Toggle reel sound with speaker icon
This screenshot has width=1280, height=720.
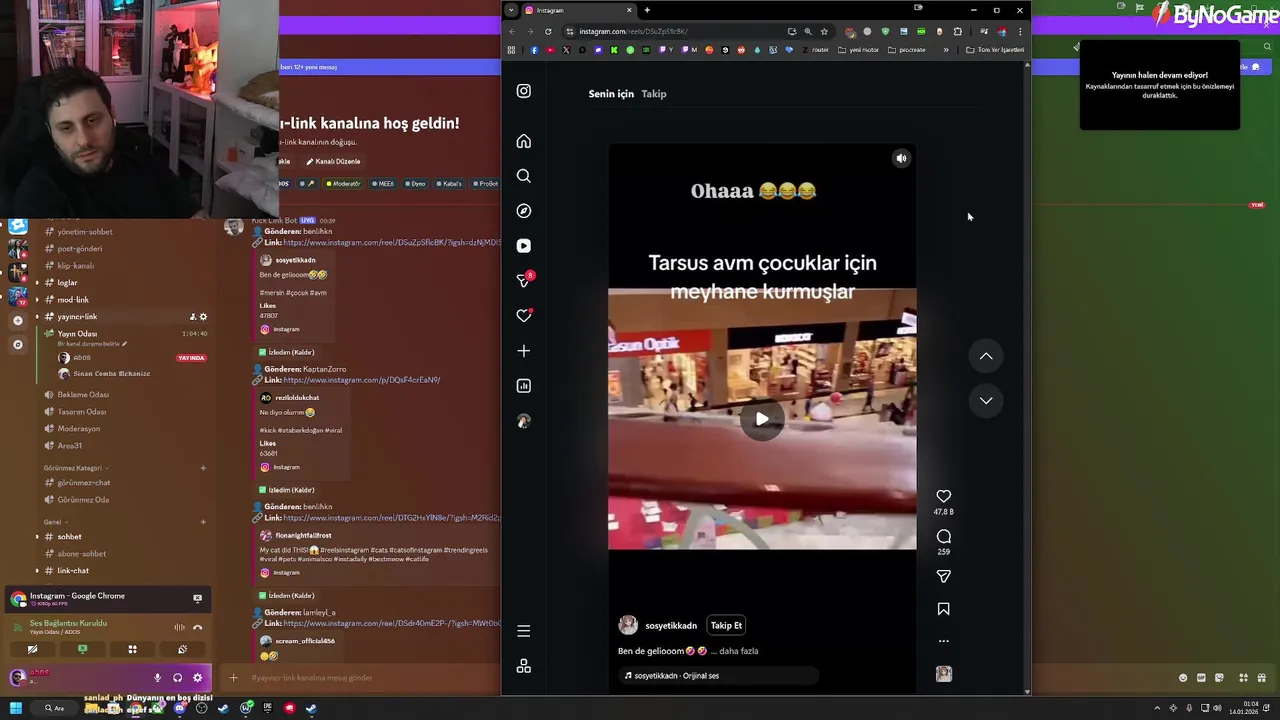pos(901,158)
